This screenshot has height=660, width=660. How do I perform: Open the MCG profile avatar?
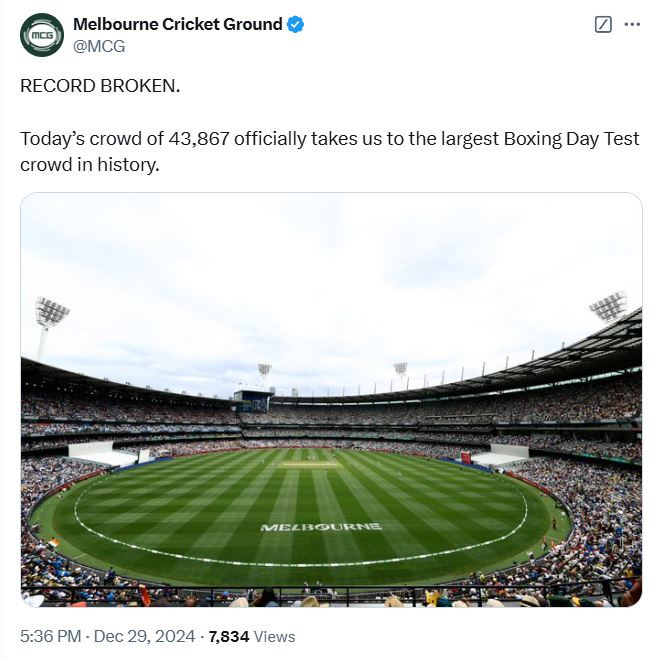click(42, 35)
